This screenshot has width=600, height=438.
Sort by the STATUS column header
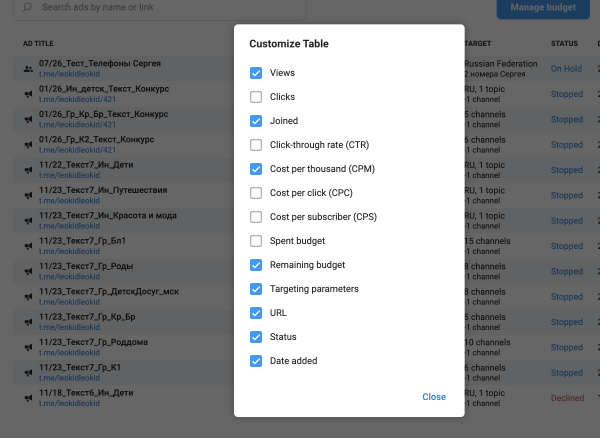pos(564,44)
